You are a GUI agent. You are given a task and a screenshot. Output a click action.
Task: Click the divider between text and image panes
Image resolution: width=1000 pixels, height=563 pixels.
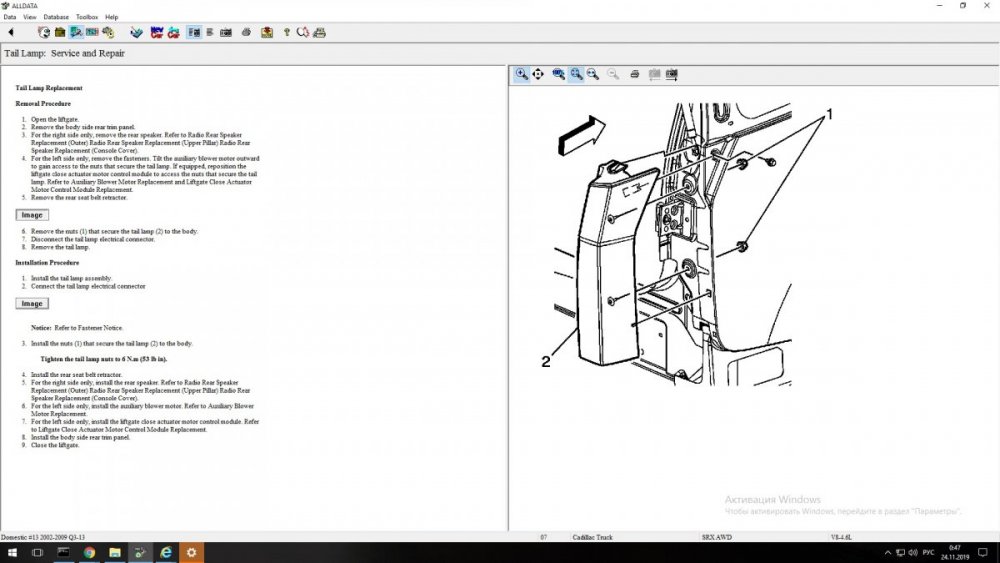pos(508,300)
